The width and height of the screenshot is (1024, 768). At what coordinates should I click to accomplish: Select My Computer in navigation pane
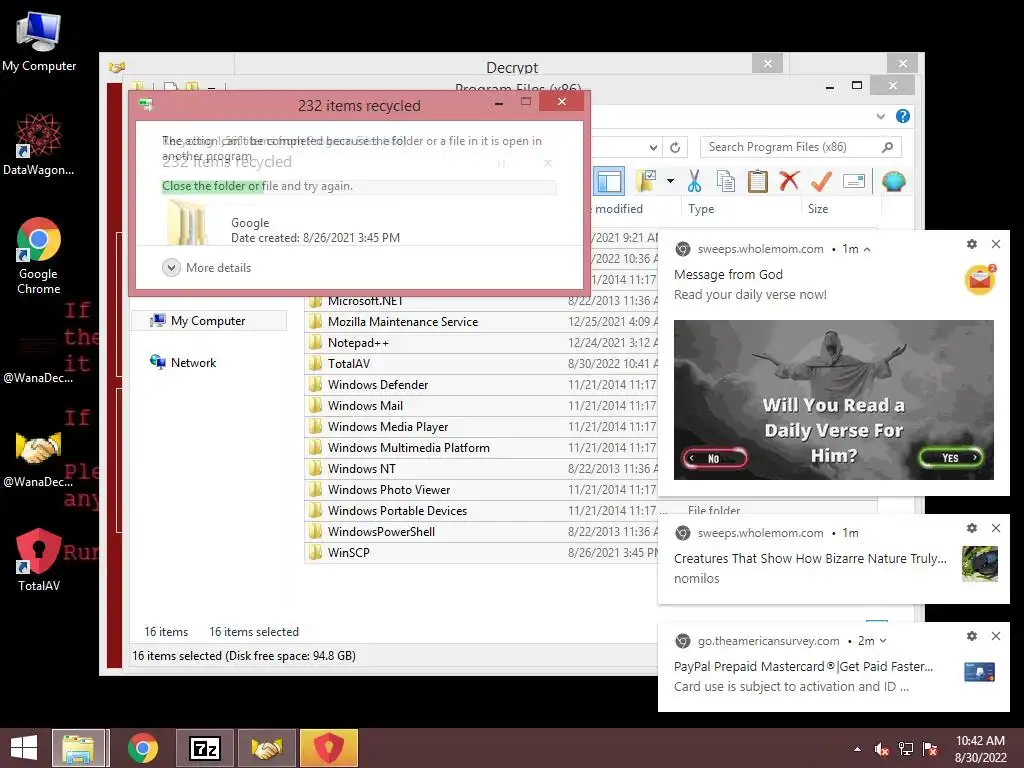click(208, 321)
